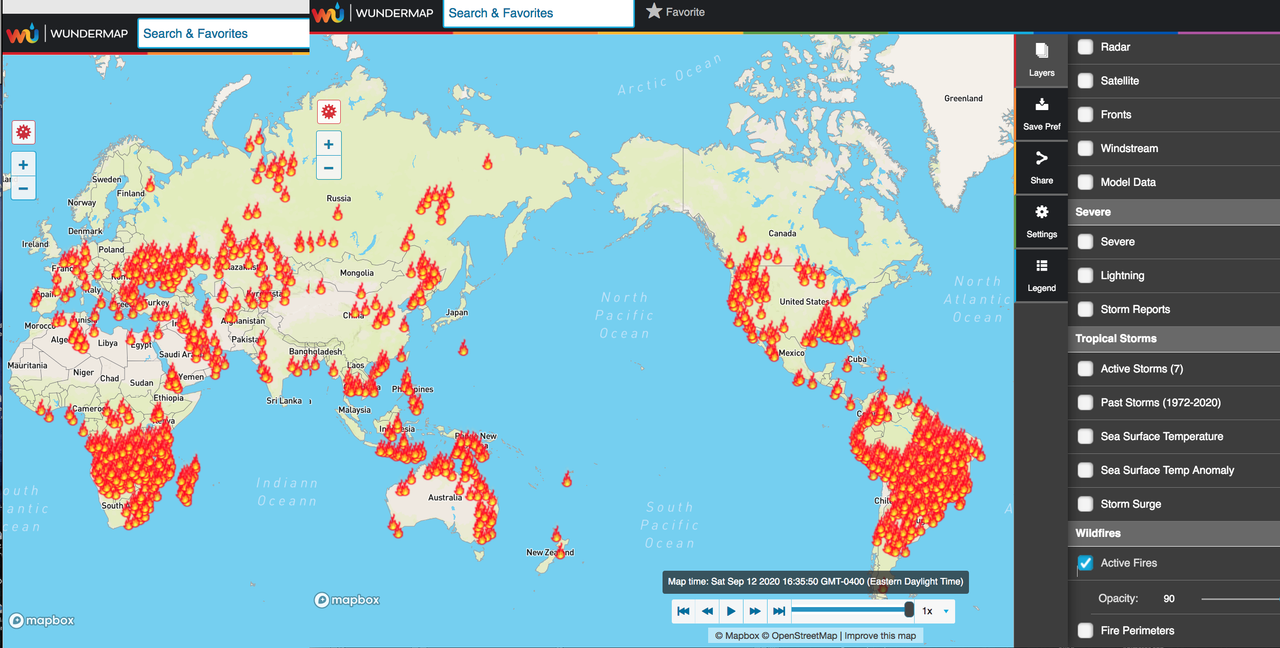1280x648 pixels.
Task: Enable Past Storms (1972-2020) checkbox
Action: 1085,403
